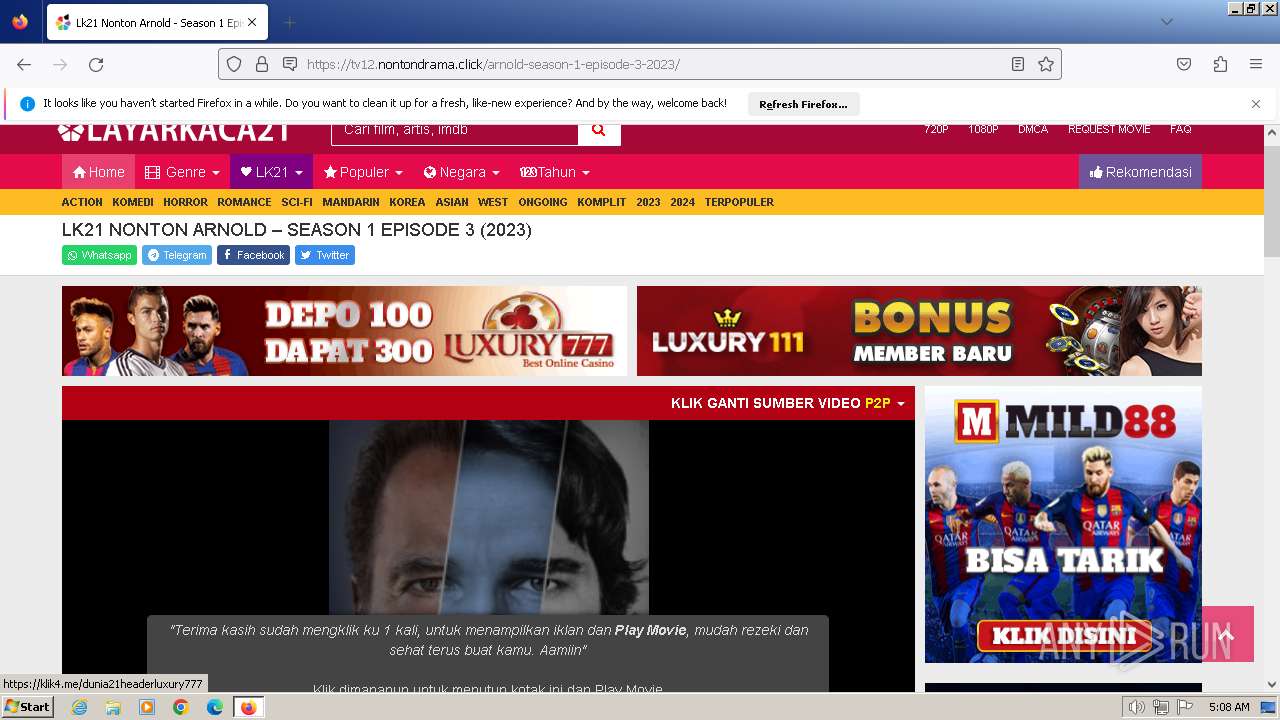
Task: Select the ROMANCE category
Action: (x=245, y=202)
